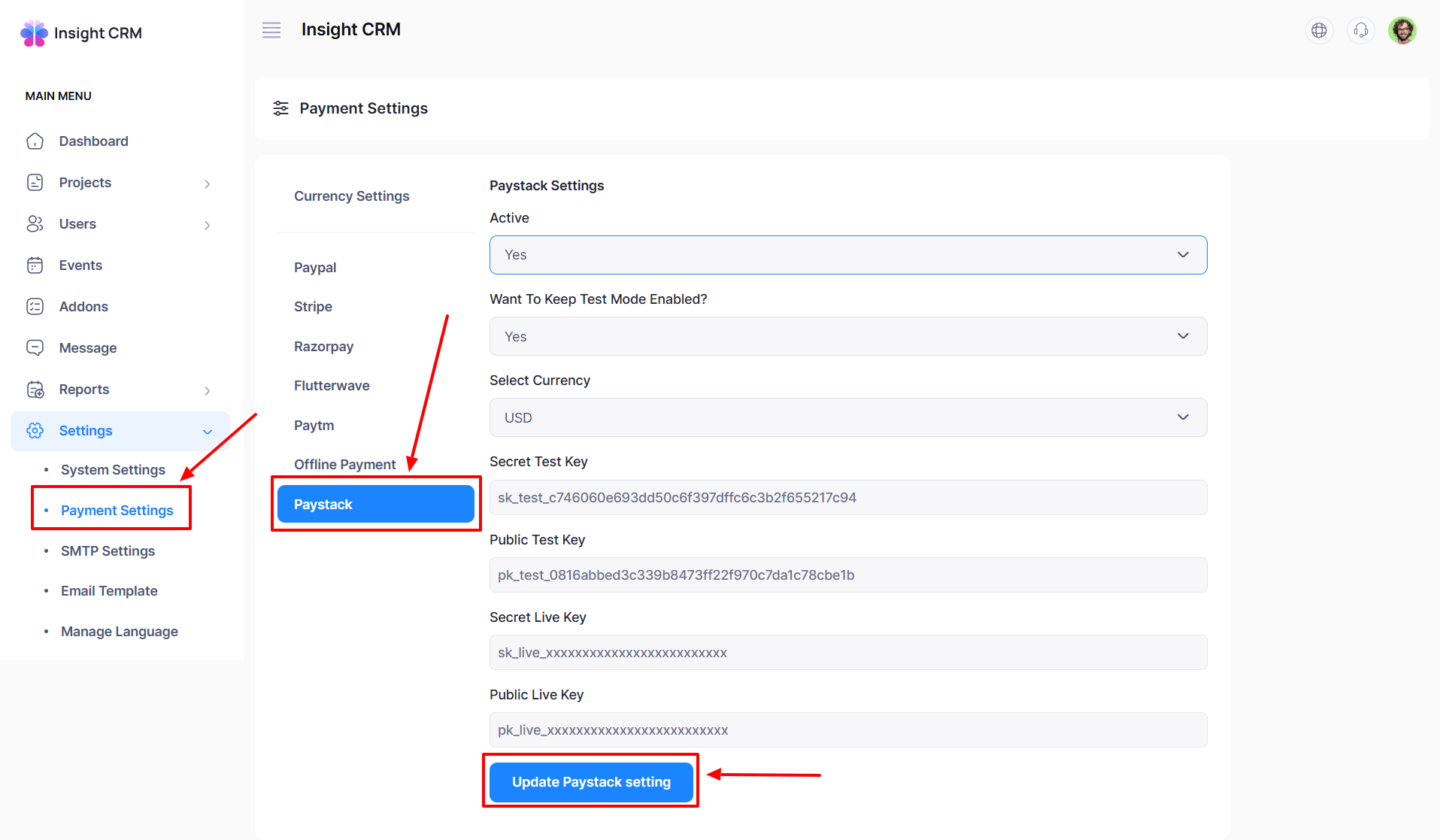This screenshot has width=1440, height=840.
Task: Open the Select Currency dropdown
Action: pos(847,417)
